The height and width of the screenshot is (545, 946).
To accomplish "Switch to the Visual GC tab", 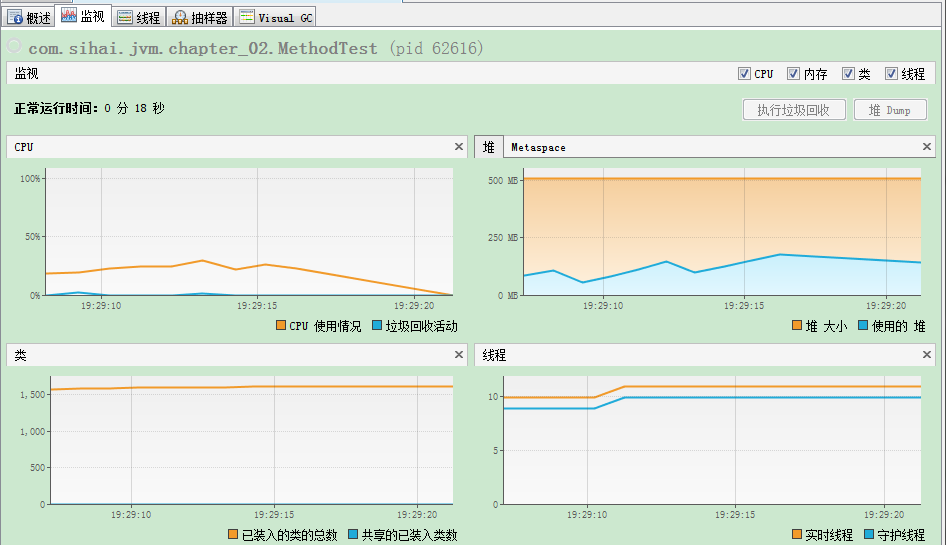I will 275,17.
